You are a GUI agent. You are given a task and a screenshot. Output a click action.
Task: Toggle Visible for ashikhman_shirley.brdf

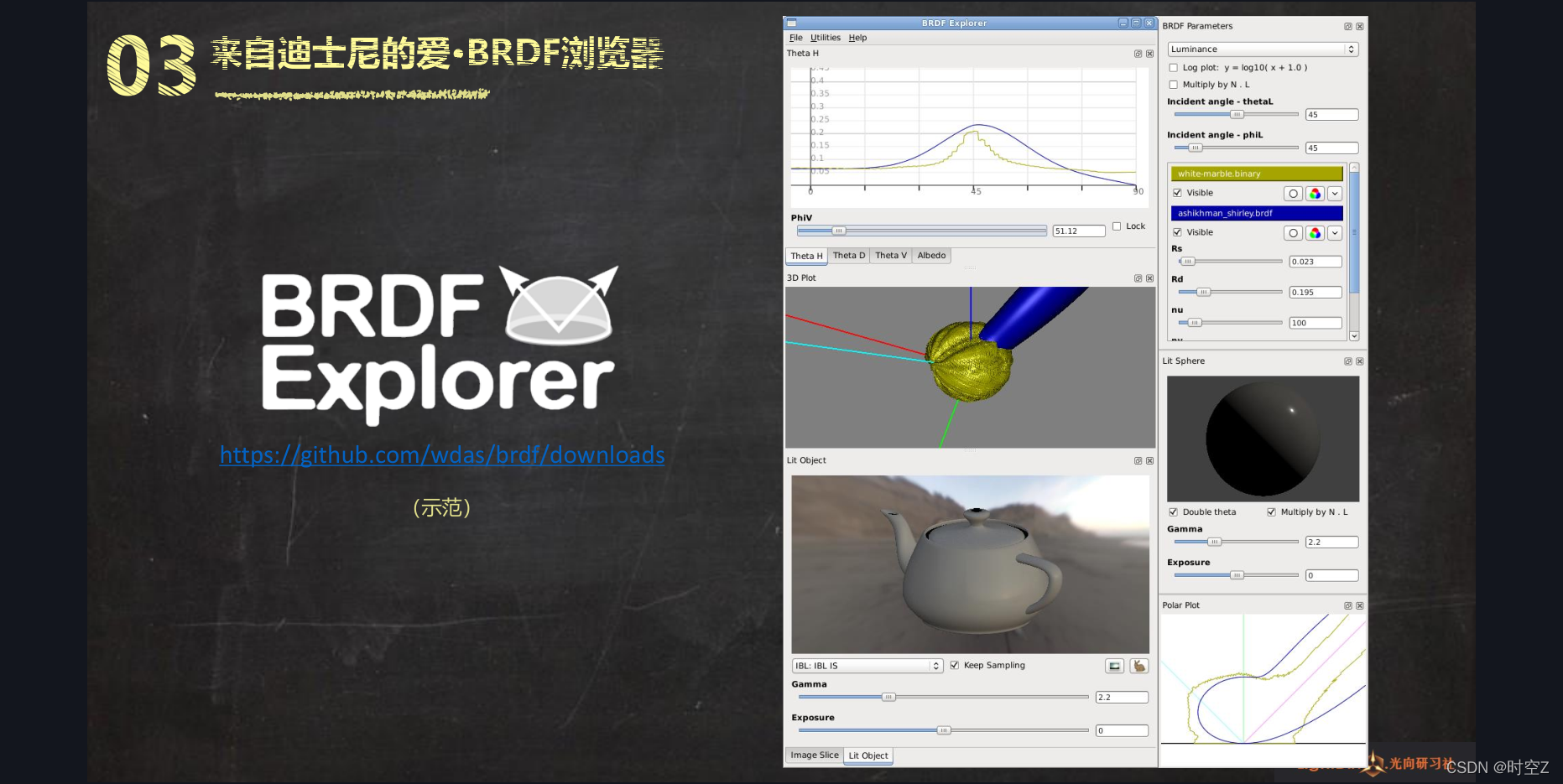[x=1177, y=232]
